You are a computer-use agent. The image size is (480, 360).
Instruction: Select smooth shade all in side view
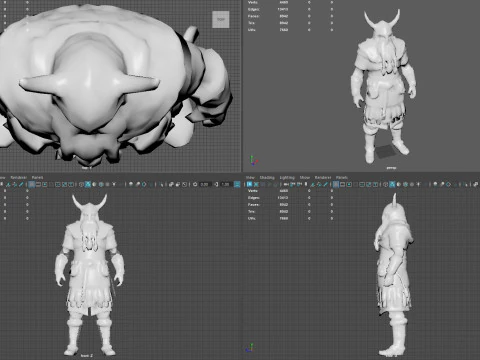pyautogui.click(x=392, y=184)
